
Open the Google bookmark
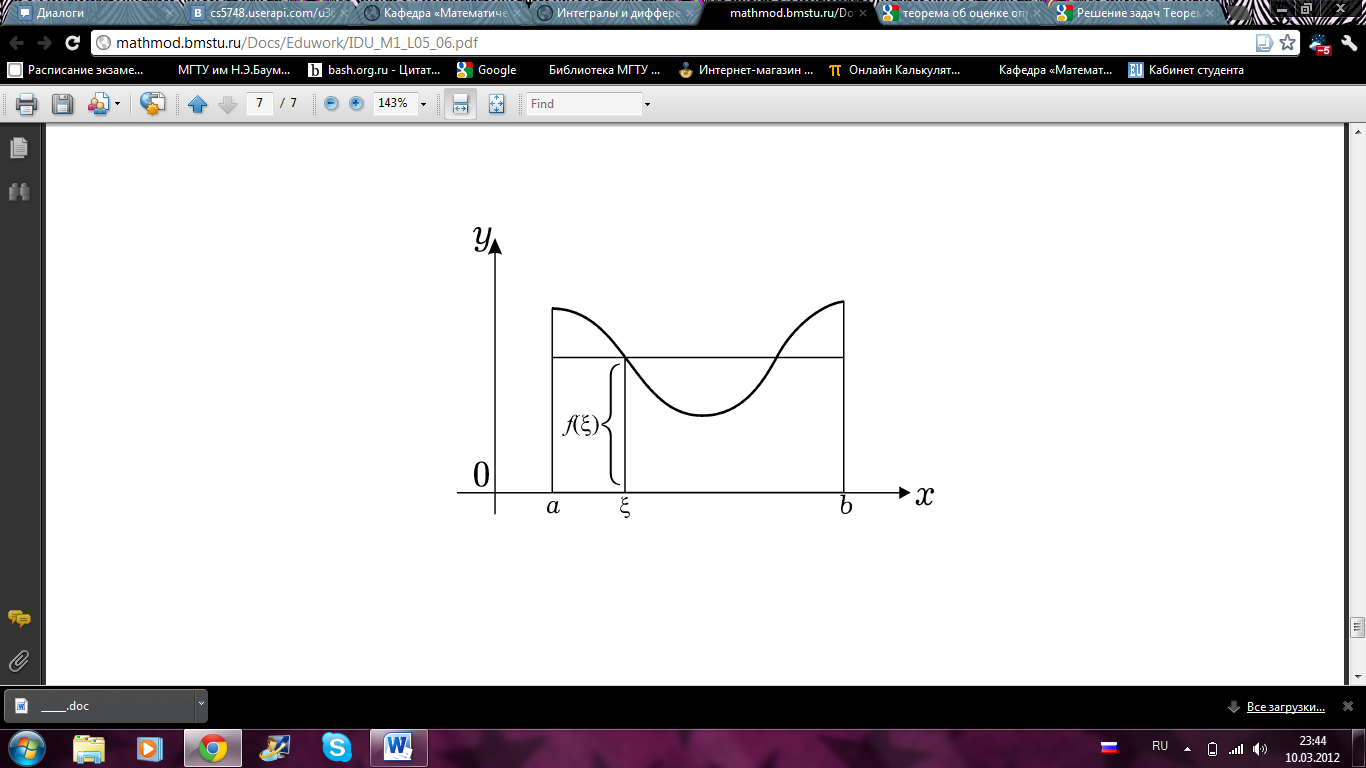[x=487, y=70]
